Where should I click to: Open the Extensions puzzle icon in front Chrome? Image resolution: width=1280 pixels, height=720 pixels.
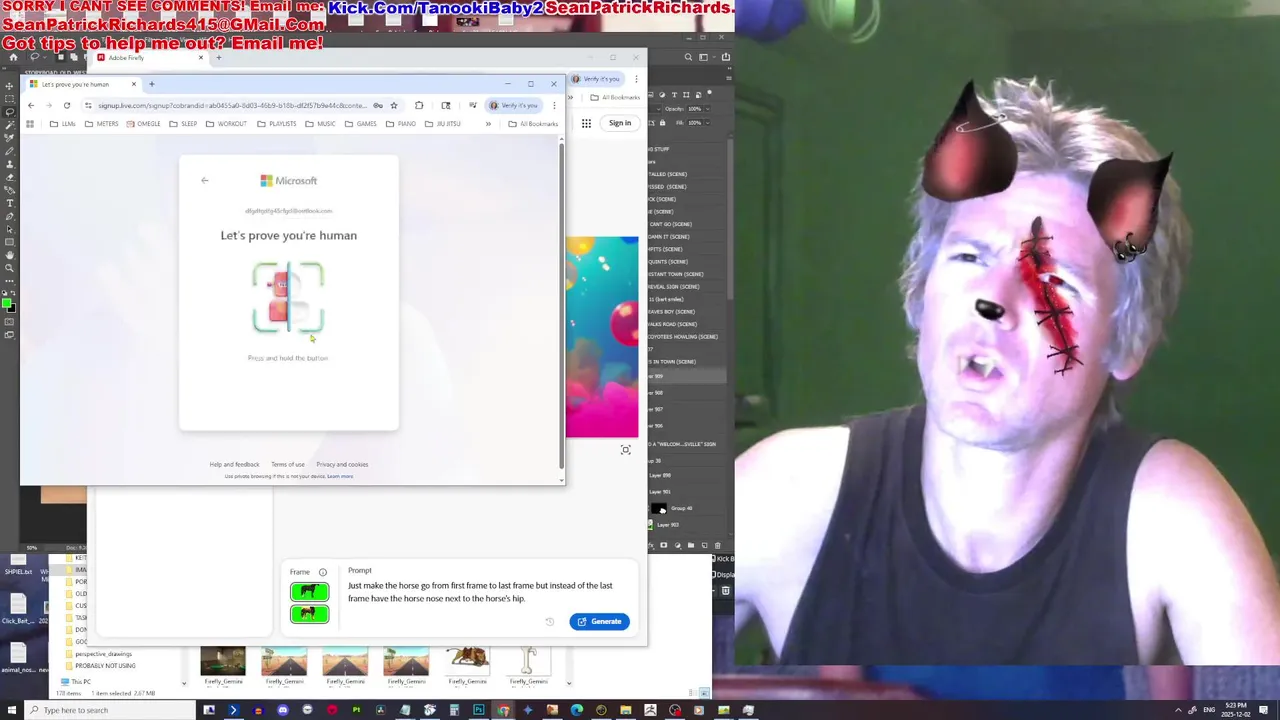(x=419, y=105)
